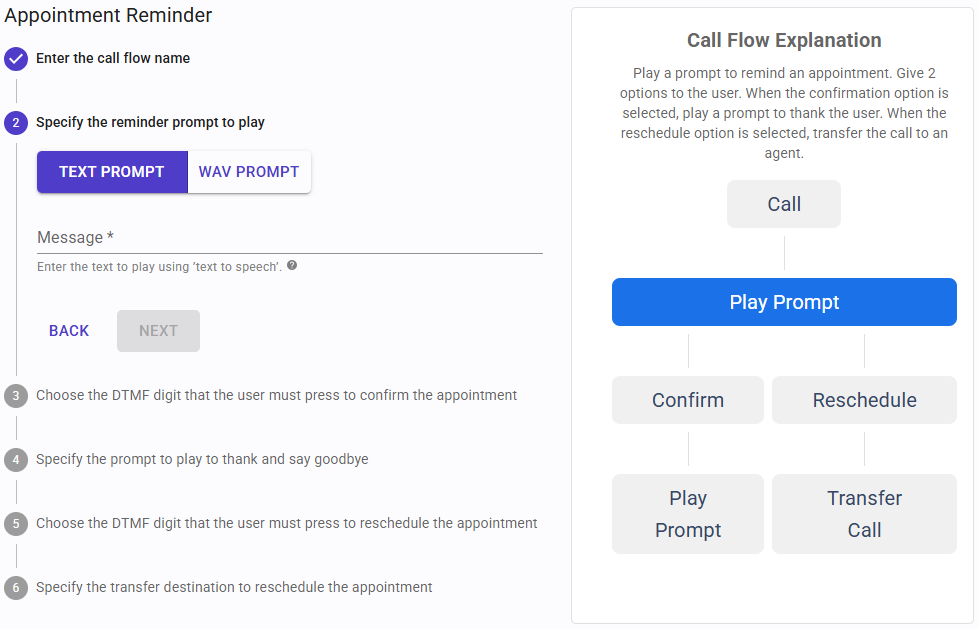This screenshot has height=629, width=978.
Task: Click the step 6 number circle
Action: (16, 588)
